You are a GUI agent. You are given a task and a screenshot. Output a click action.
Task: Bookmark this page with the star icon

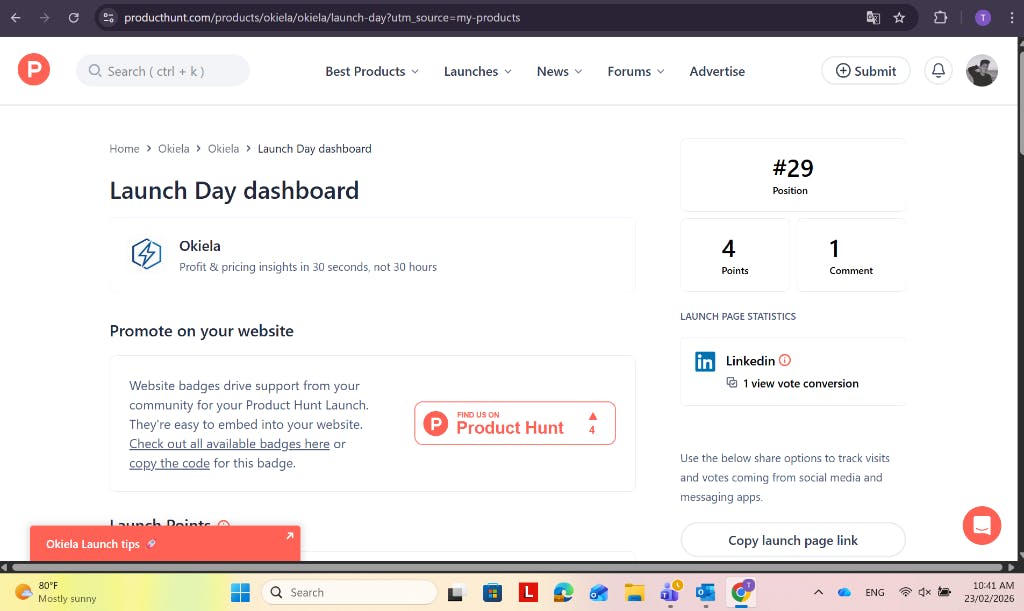click(899, 18)
